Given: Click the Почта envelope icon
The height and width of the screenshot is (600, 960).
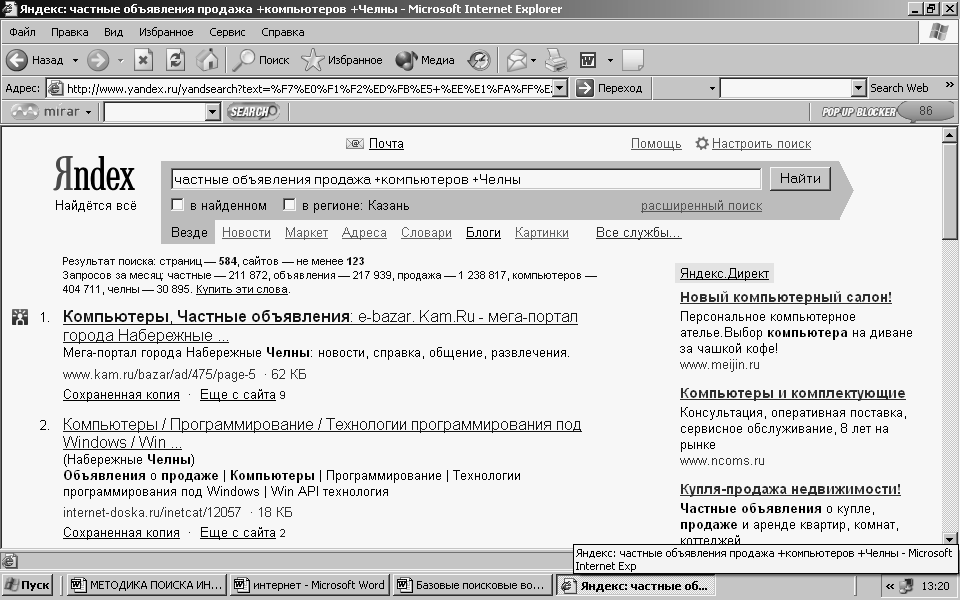Looking at the screenshot, I should (354, 144).
